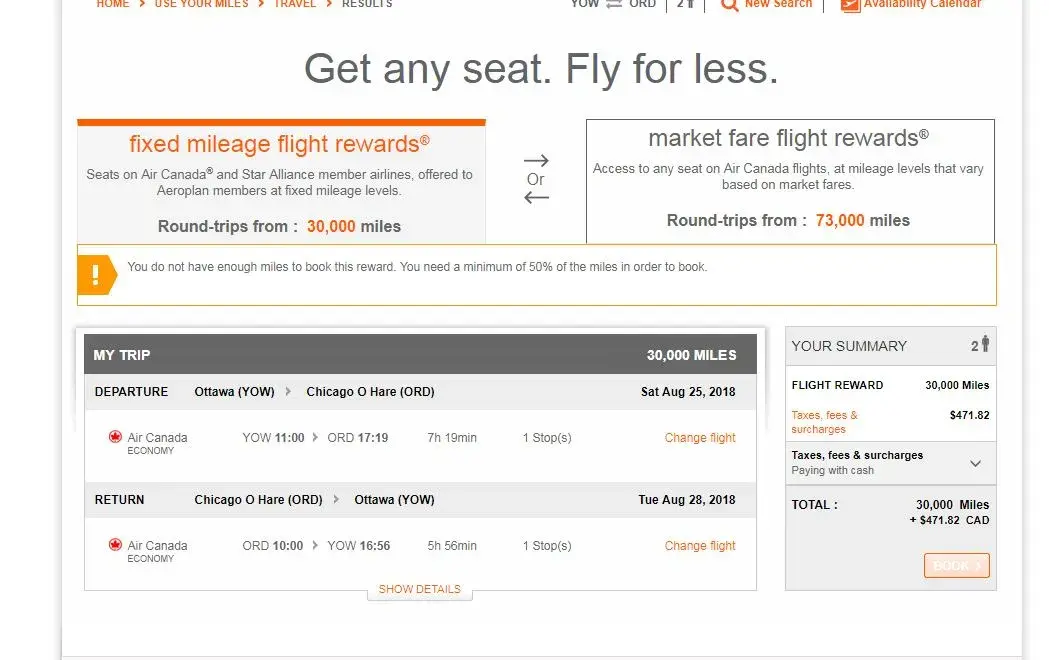Click the 1 Stop(s) text on departure flight

coord(546,438)
